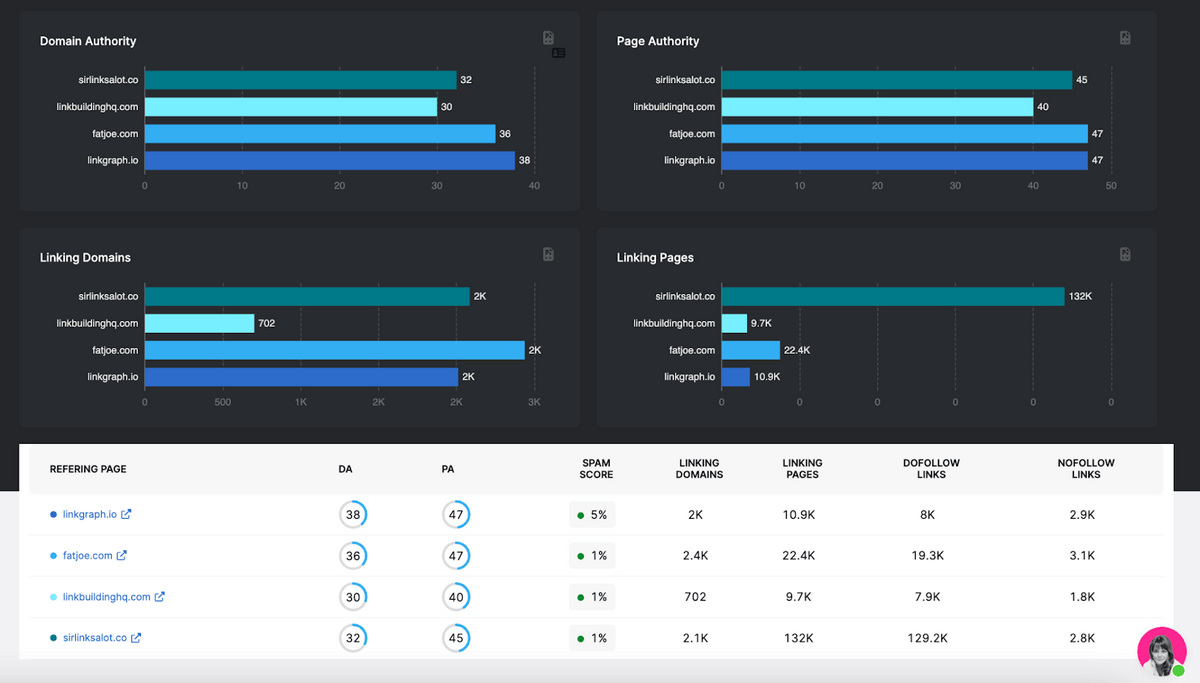Click export icon on Linking Domains chart
This screenshot has height=683, width=1200.
click(549, 255)
